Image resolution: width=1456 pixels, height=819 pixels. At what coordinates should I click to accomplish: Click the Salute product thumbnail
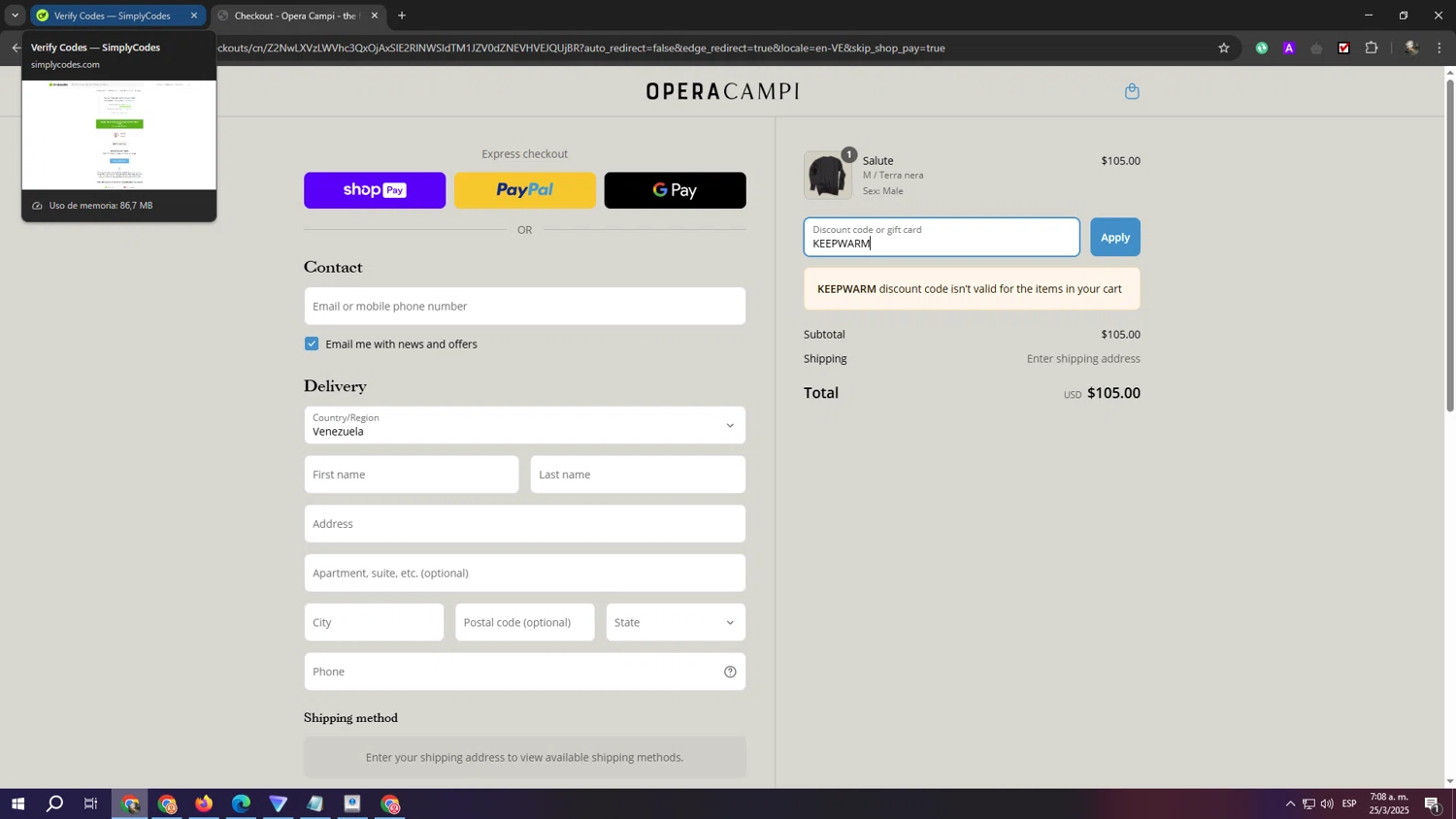pos(828,176)
